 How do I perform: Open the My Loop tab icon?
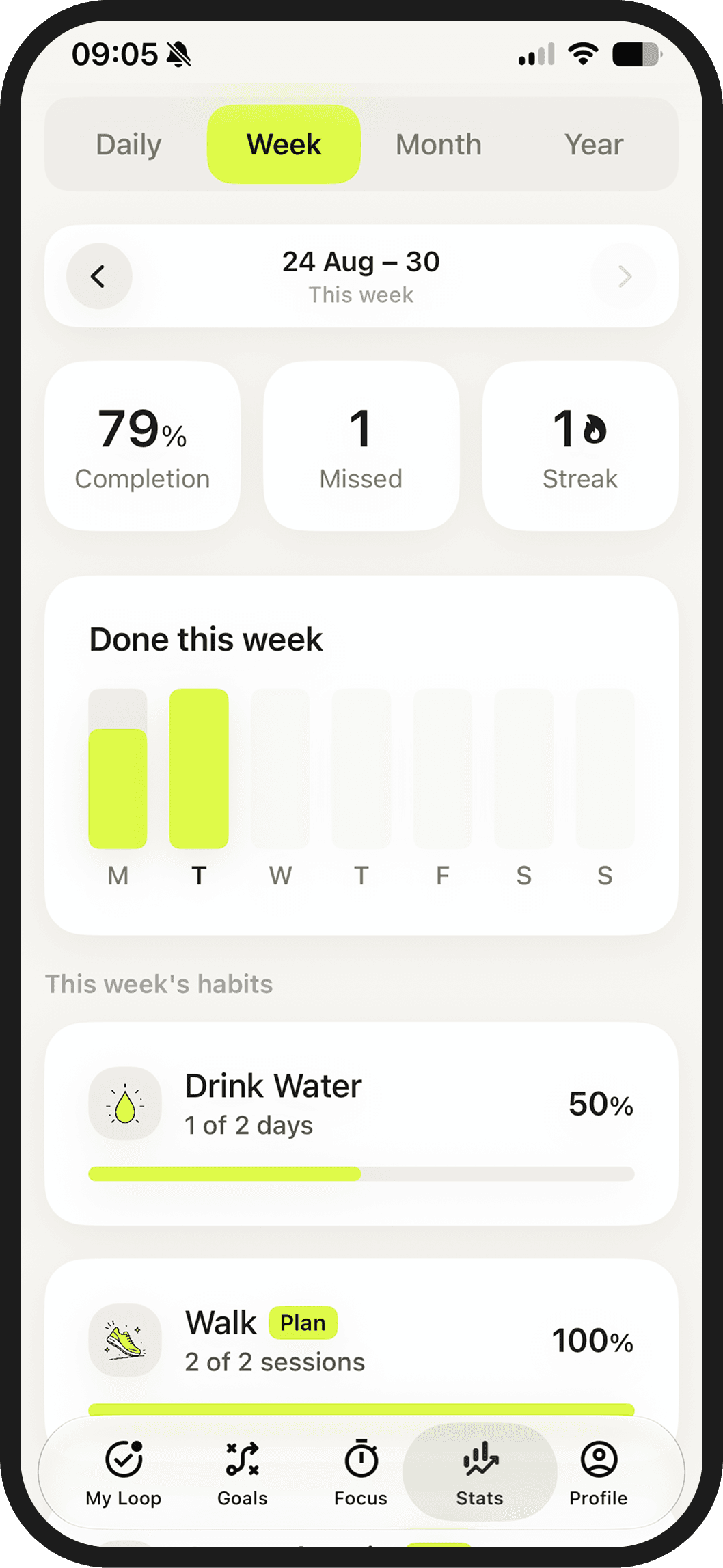124,1459
